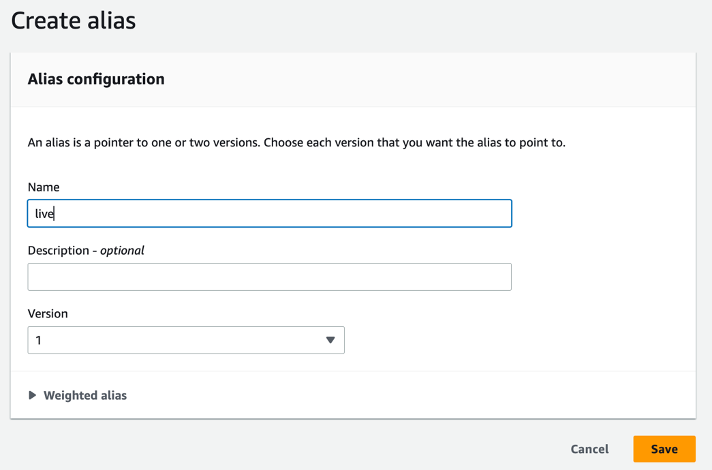Click the value 1 in Version selector
Viewport: 712px width, 470px height.
tap(39, 340)
